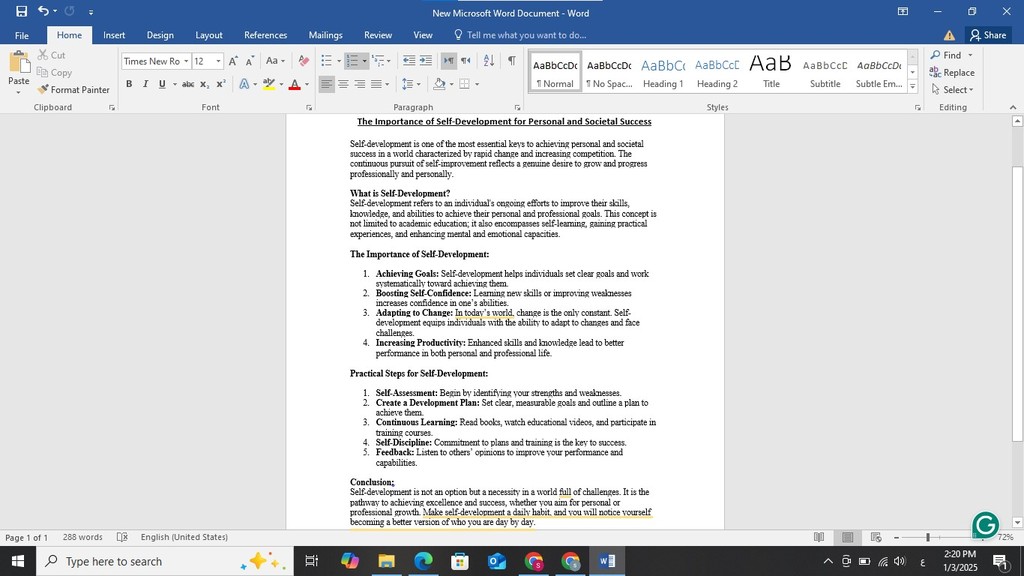
Task: Switch to the Layout tab
Action: 209,35
